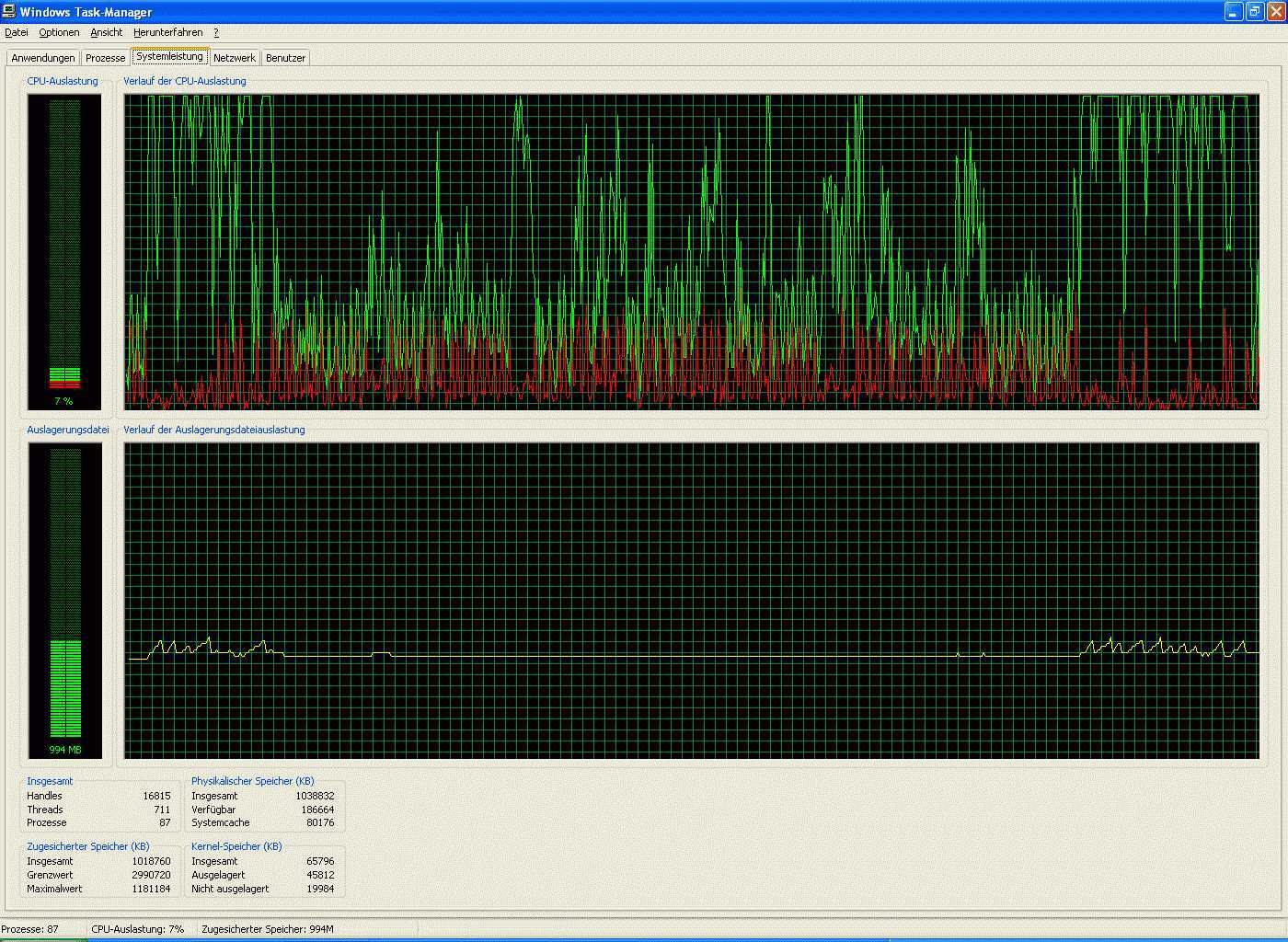Click the Auslagerungsdatei gauge showing 994 MB
Viewport: 1288px width, 942px height.
(x=64, y=600)
